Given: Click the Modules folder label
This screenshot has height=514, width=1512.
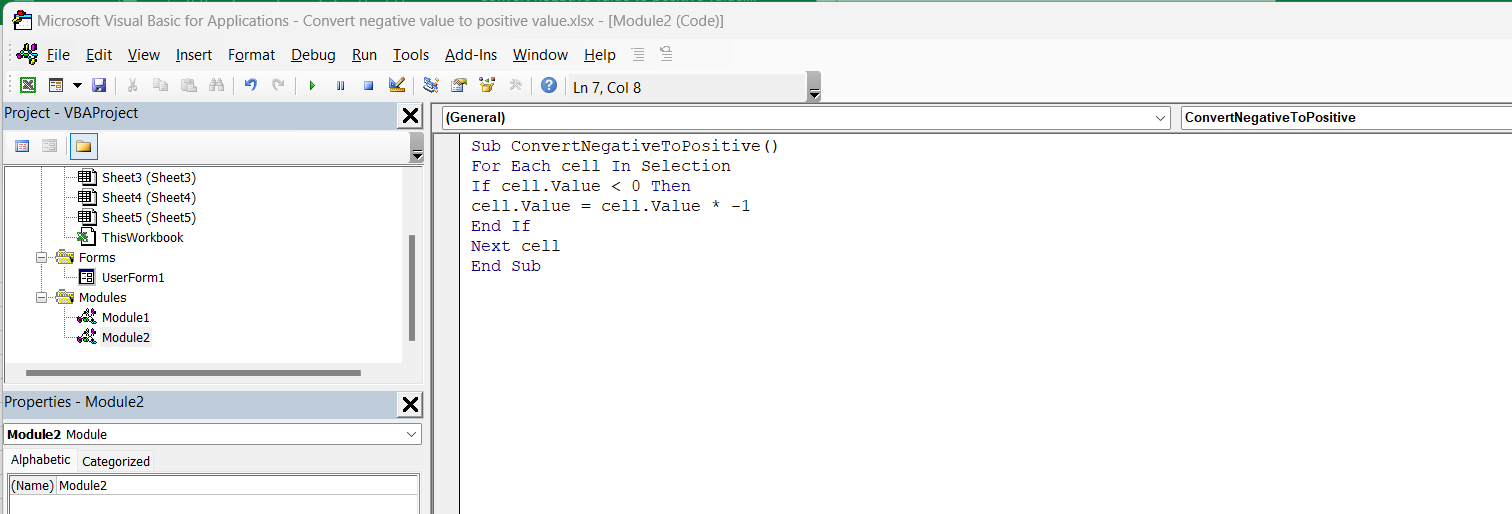Looking at the screenshot, I should pos(103,297).
